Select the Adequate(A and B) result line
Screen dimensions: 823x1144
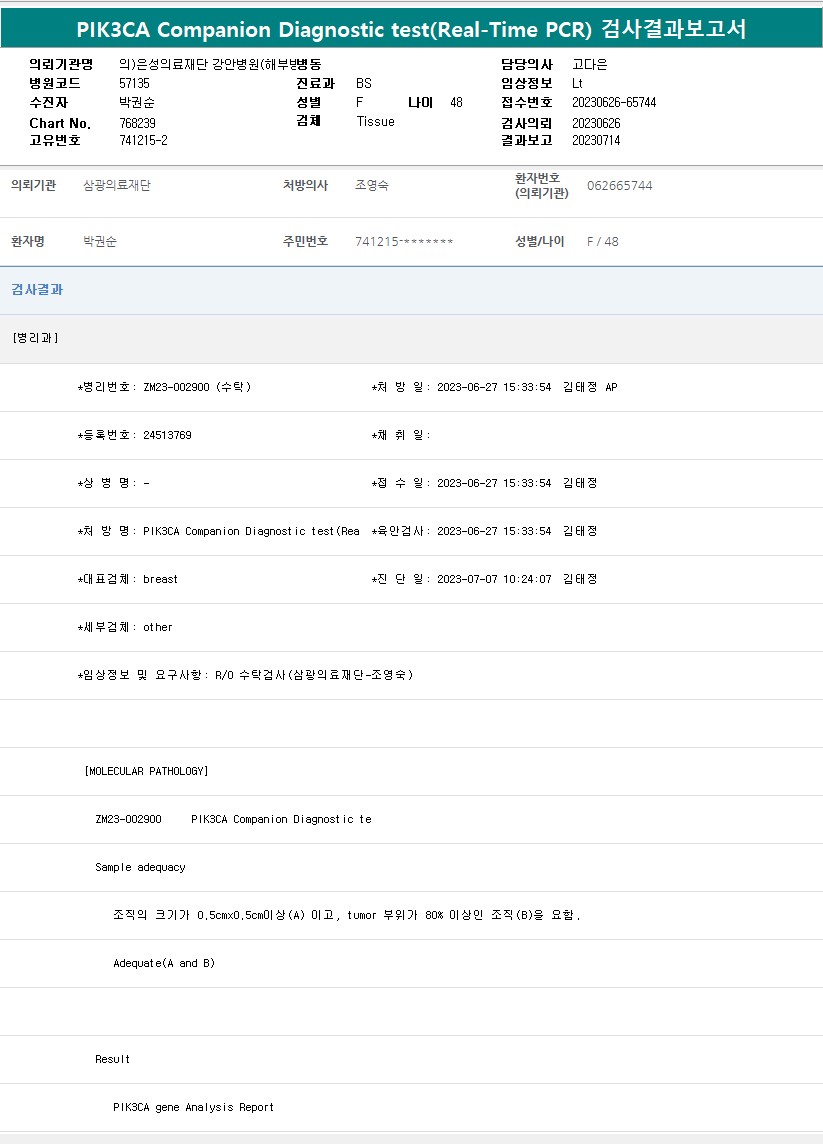(164, 963)
